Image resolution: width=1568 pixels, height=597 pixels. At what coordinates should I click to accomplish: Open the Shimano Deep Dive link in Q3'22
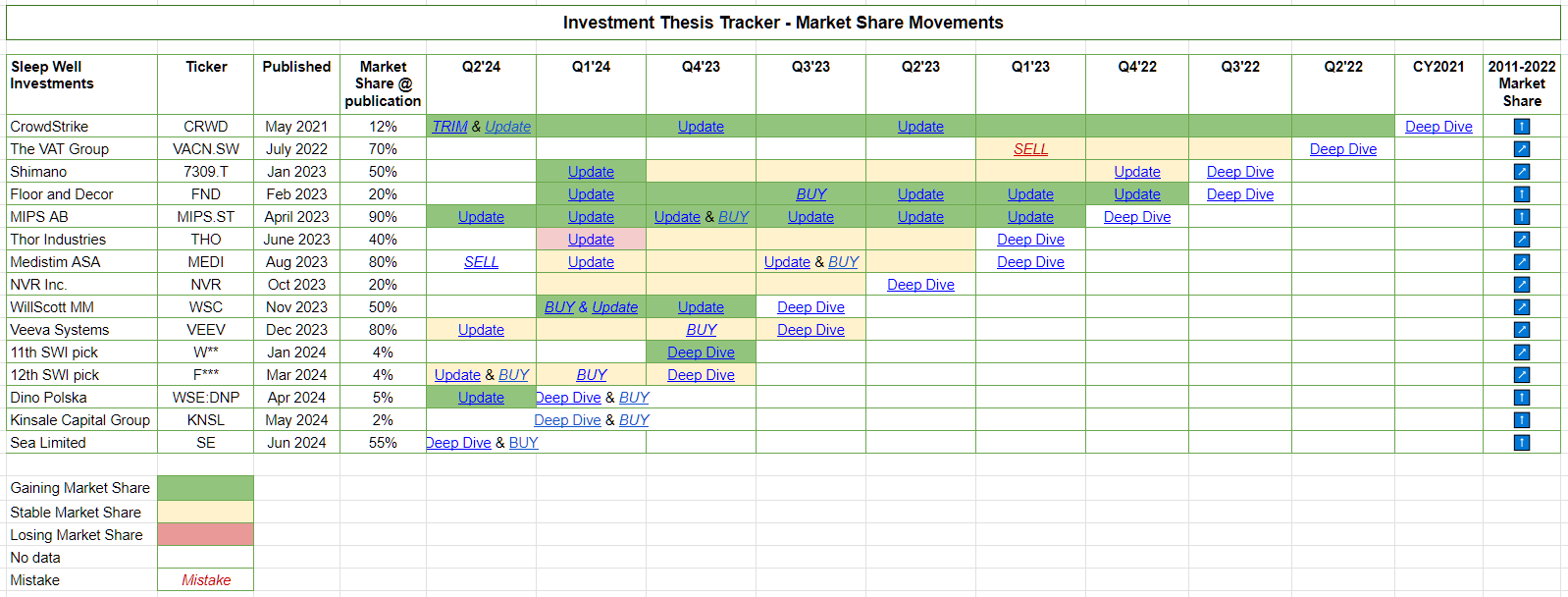pos(1240,172)
